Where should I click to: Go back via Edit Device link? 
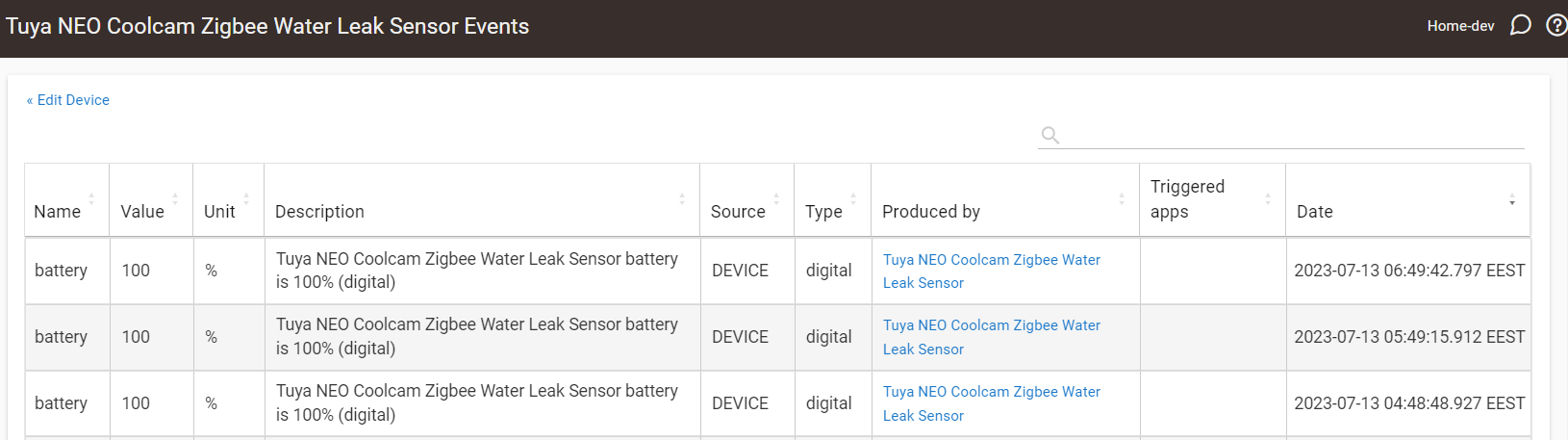[68, 100]
